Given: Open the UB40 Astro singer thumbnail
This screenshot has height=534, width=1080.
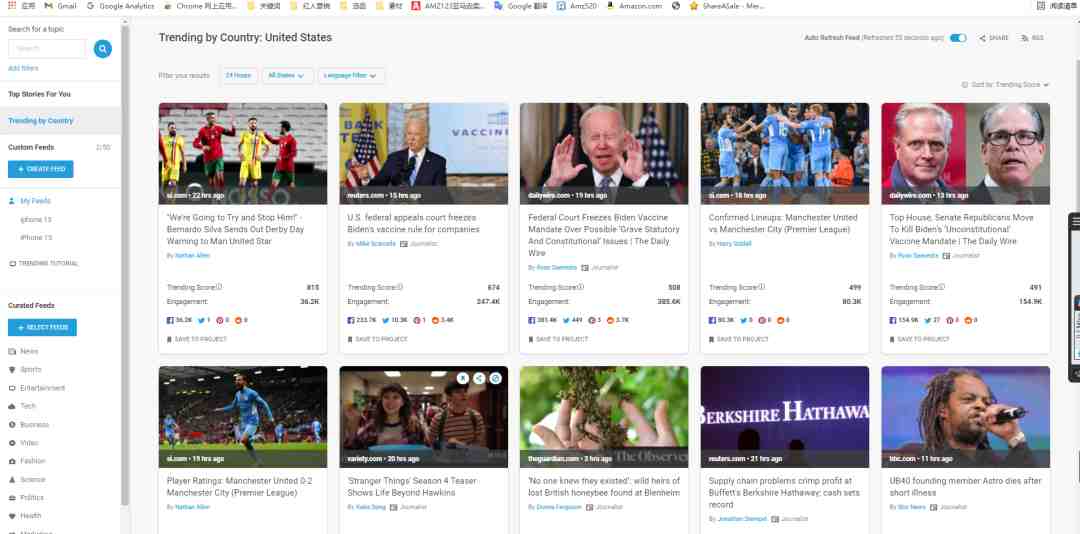Looking at the screenshot, I should click(966, 417).
